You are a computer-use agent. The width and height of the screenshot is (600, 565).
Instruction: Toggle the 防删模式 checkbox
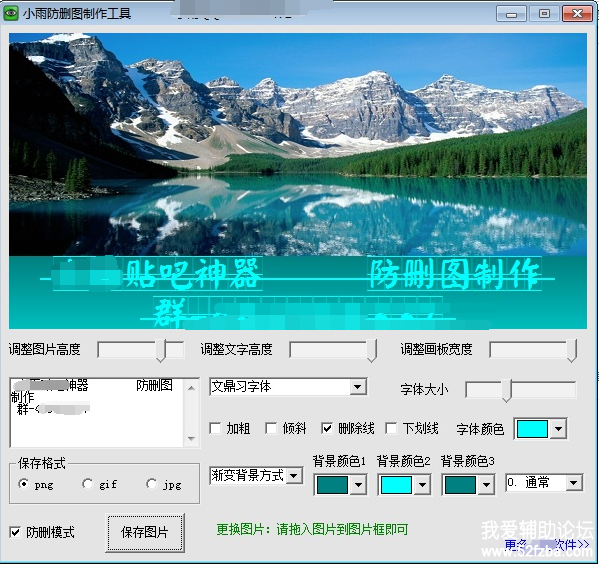15,532
